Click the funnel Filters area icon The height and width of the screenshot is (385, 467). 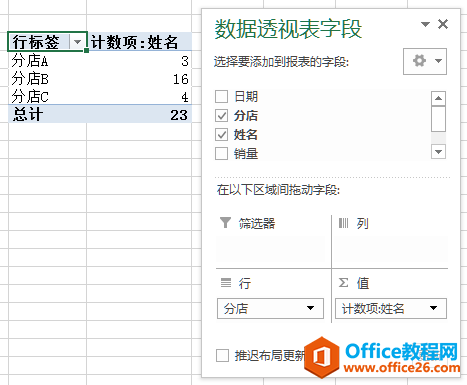226,223
